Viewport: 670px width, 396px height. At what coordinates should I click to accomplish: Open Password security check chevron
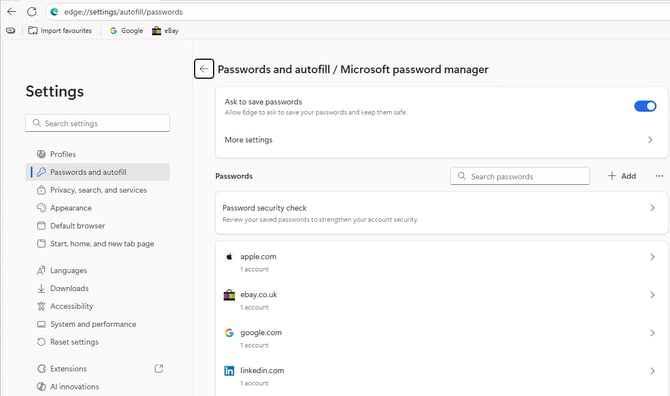[652, 208]
